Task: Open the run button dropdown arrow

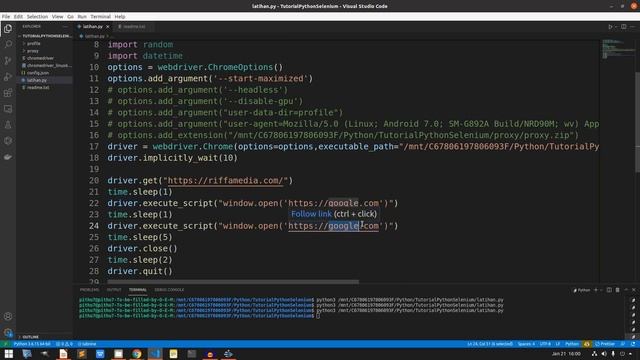Action: [x=616, y=27]
